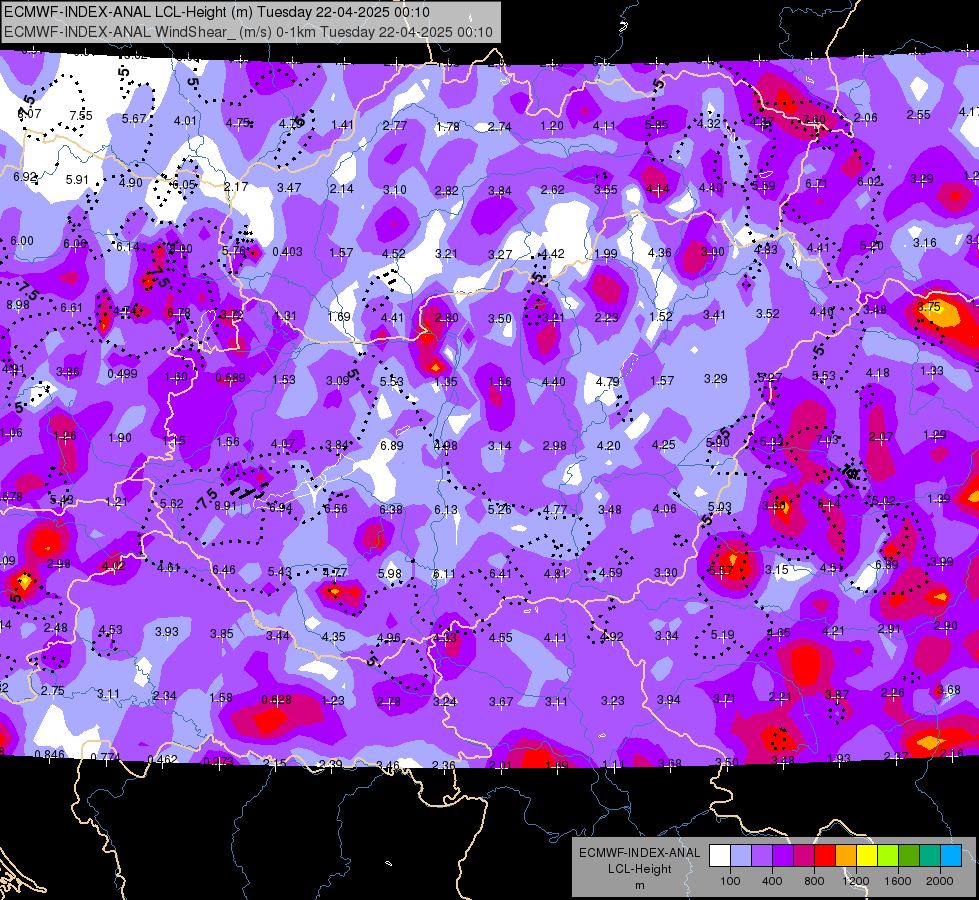Click the WindShear 0-1km title line
This screenshot has height=900, width=979.
point(248,32)
